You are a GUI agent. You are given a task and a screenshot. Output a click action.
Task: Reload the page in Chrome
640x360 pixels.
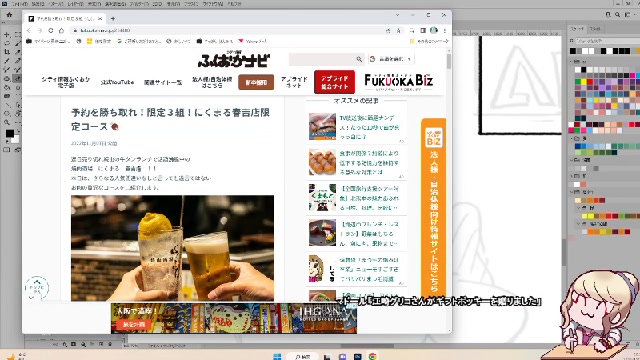point(51,31)
